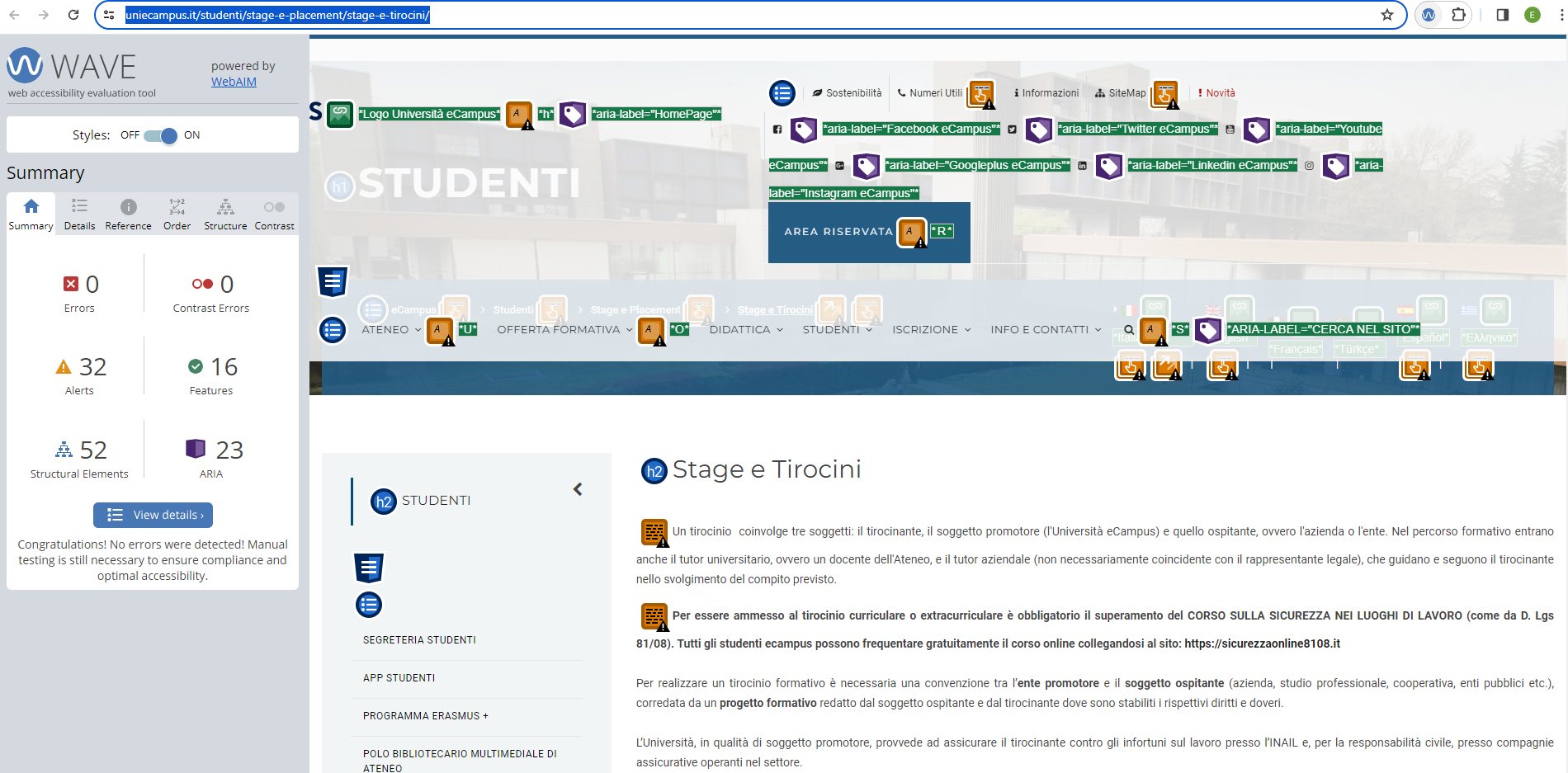
Task: Click the Features green check icon
Action: pos(196,366)
